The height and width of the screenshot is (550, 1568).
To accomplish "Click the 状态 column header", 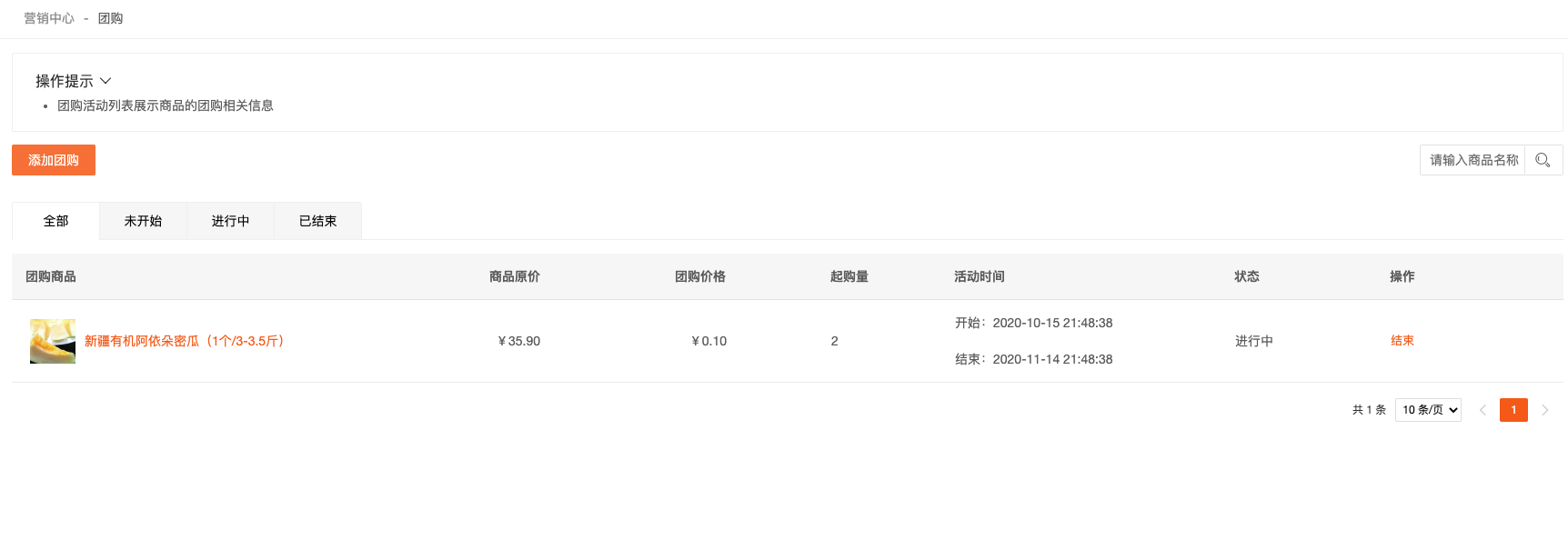I will tap(1247, 276).
